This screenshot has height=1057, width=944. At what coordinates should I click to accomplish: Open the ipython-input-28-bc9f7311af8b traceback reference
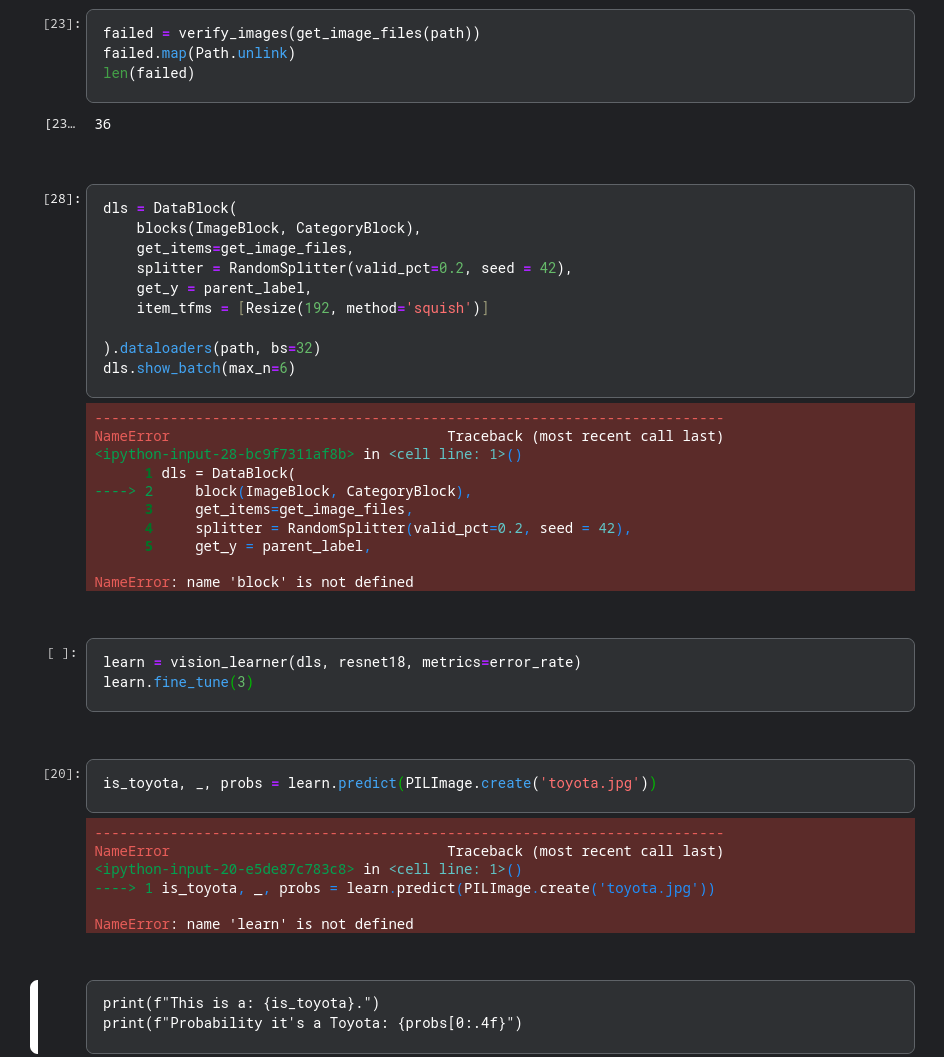[x=224, y=454]
